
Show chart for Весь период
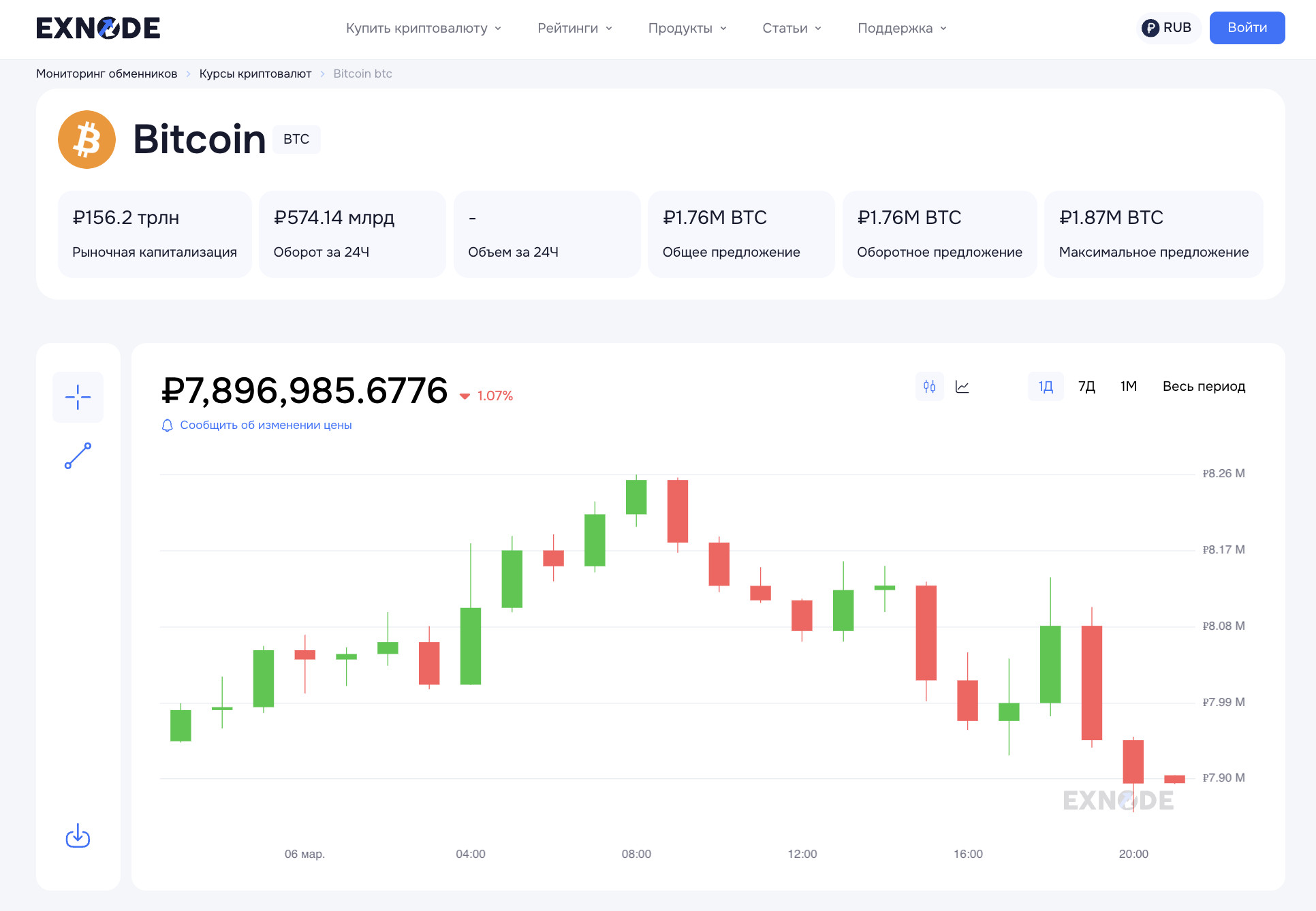pos(1204,387)
